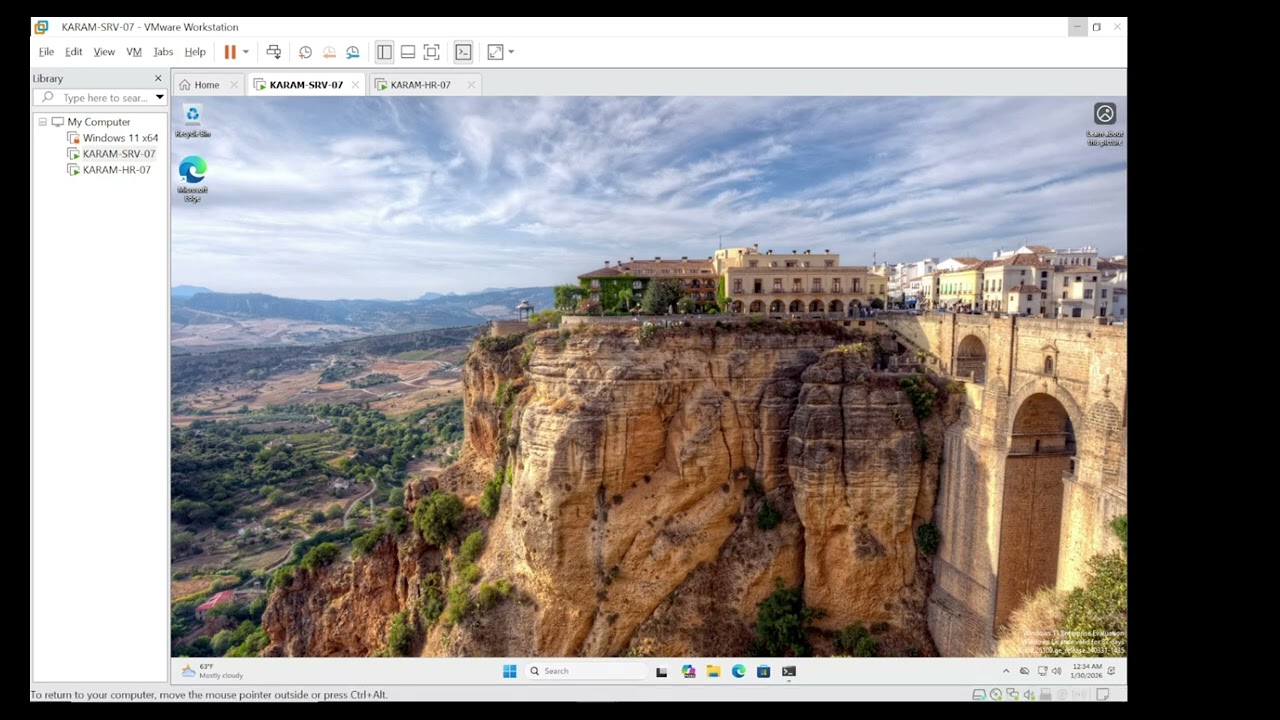The height and width of the screenshot is (720, 1280).
Task: Click the Pause virtual machine button
Action: (230, 52)
